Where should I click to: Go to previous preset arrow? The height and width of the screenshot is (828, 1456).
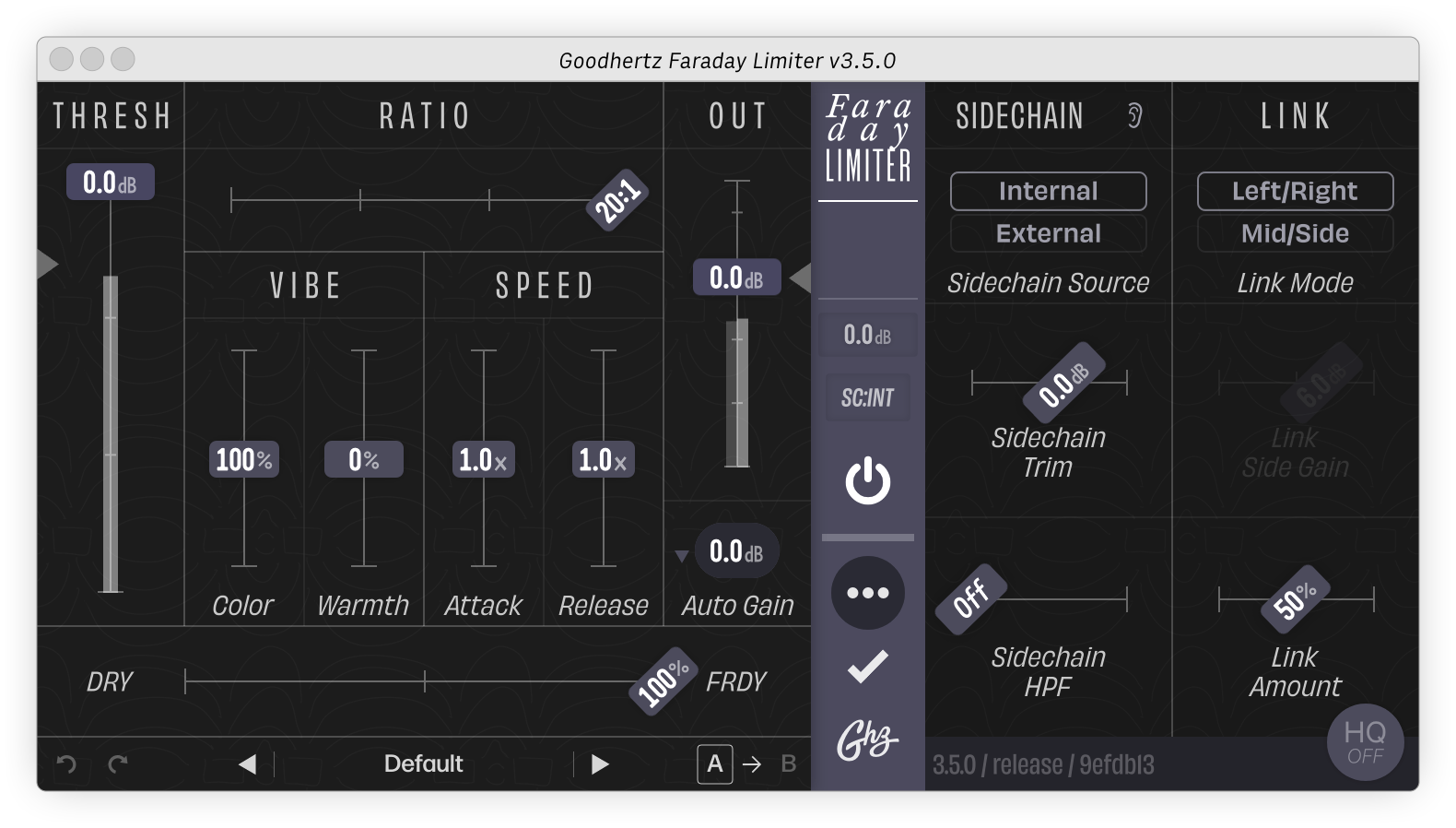coord(247,764)
